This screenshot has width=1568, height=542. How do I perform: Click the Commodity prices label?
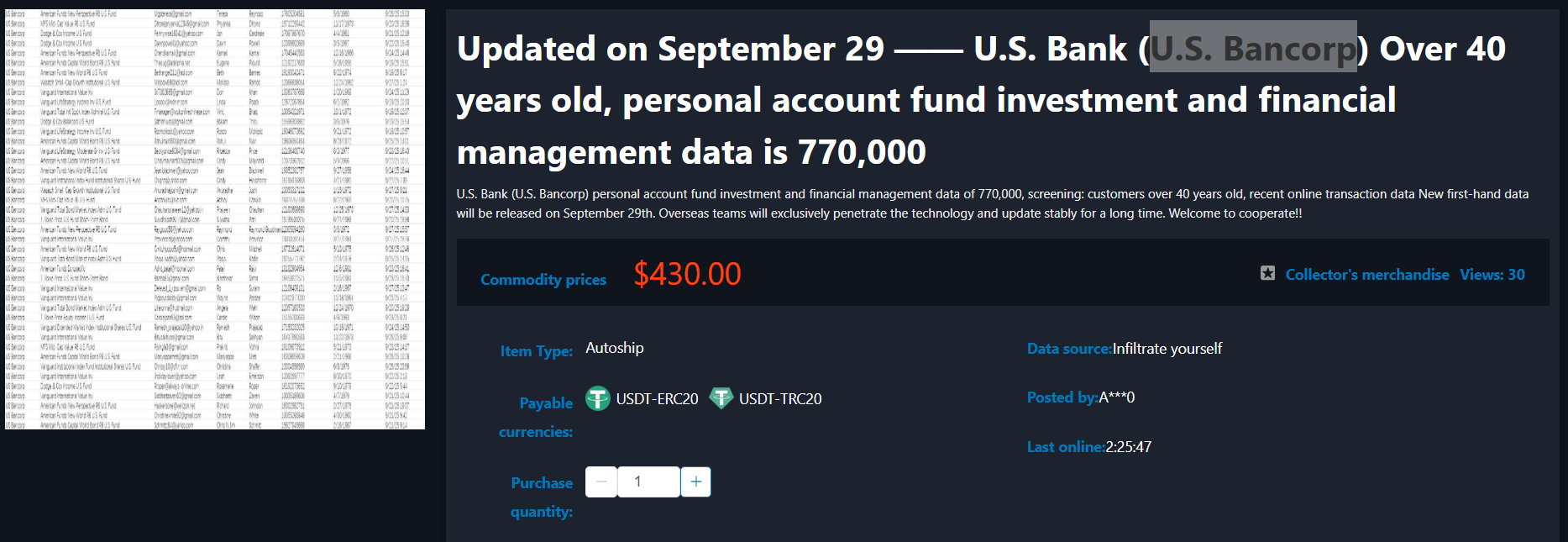click(x=543, y=280)
